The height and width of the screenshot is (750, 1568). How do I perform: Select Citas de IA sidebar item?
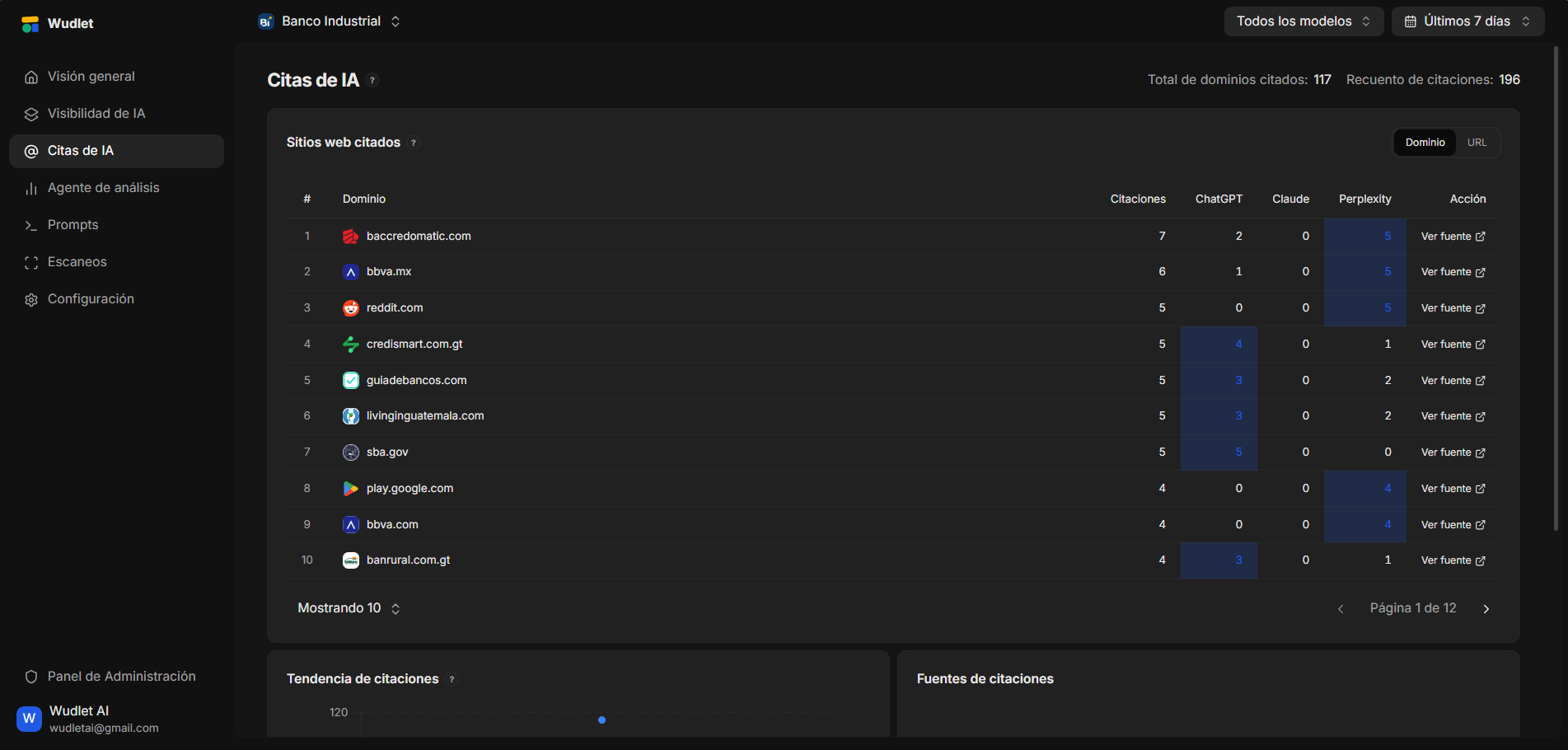(x=116, y=151)
